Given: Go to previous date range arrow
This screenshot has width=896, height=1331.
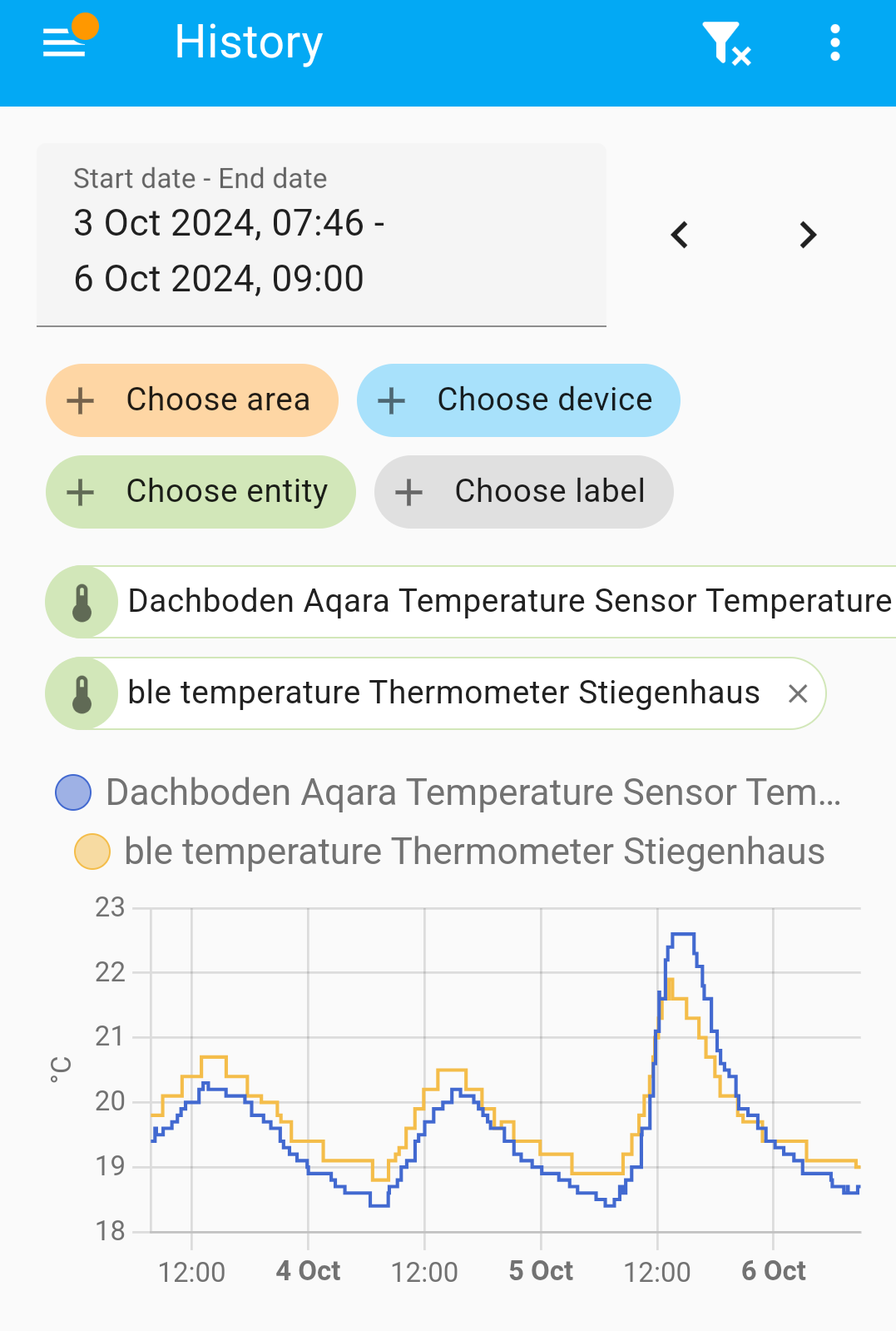Looking at the screenshot, I should click(680, 235).
